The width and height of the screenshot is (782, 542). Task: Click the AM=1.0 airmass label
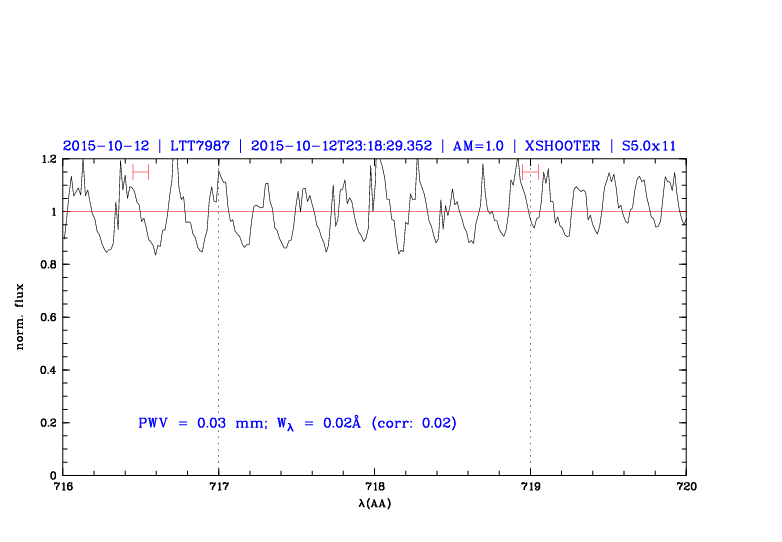(478, 145)
